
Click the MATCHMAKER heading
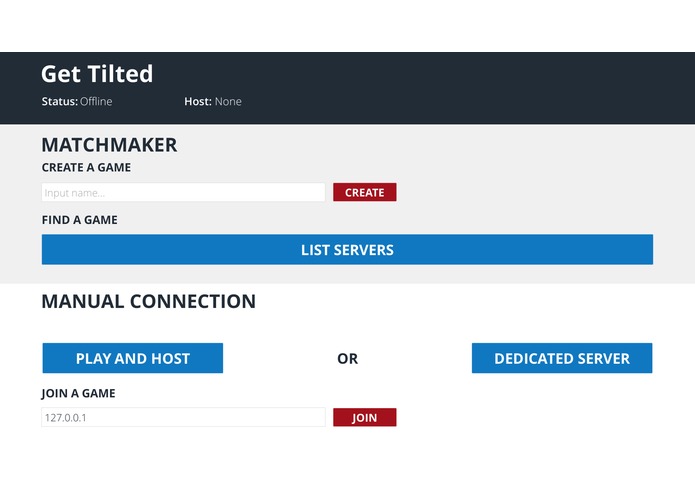pos(109,145)
